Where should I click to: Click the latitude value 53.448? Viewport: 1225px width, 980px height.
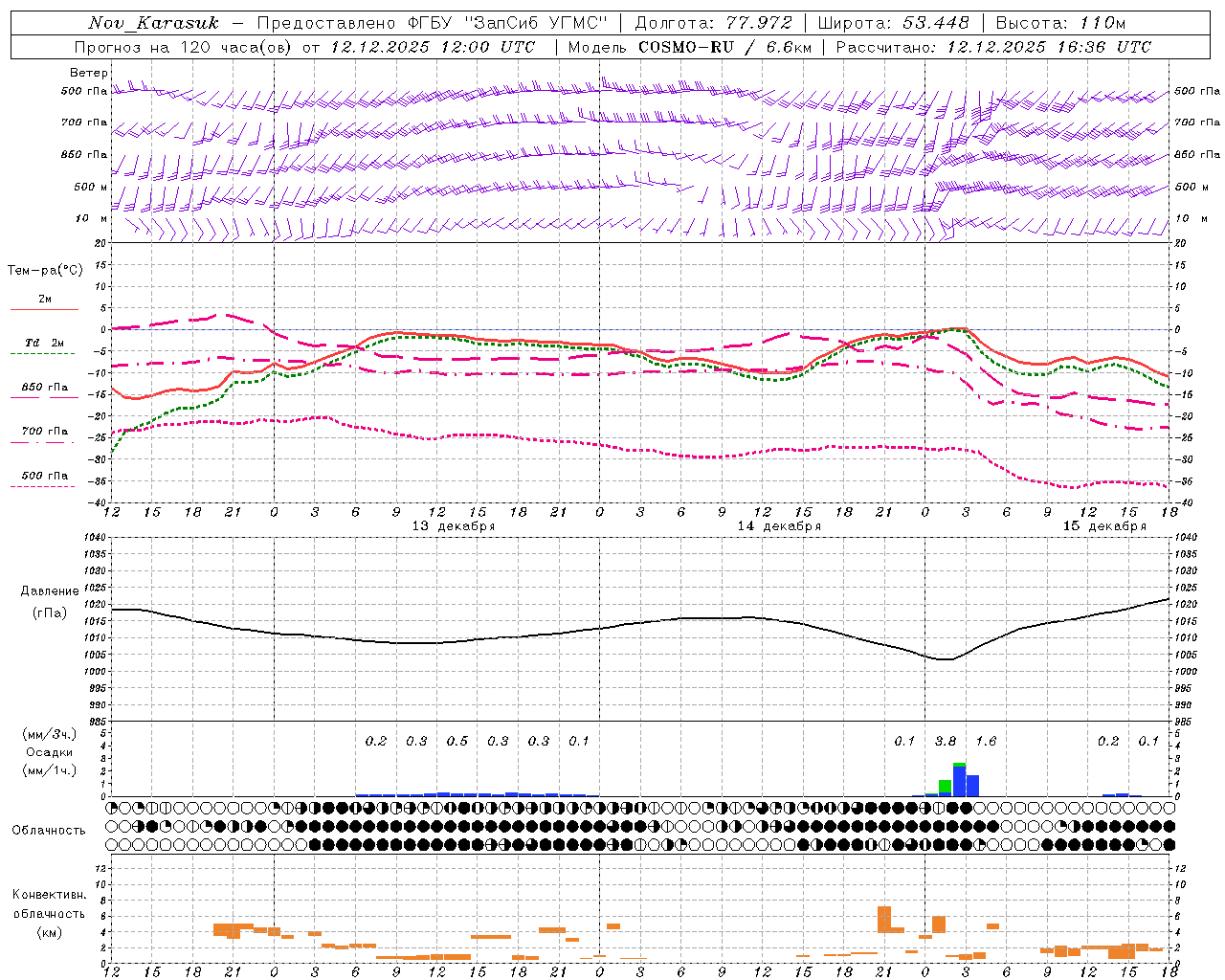936,23
